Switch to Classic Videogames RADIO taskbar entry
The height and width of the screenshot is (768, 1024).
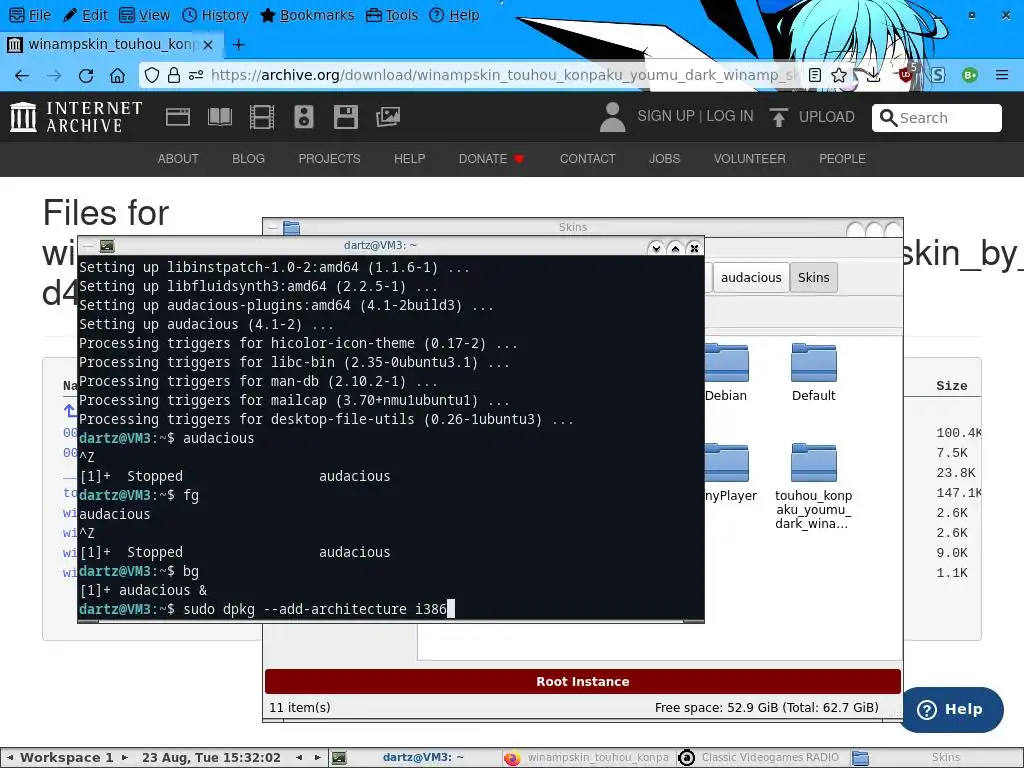pos(761,758)
